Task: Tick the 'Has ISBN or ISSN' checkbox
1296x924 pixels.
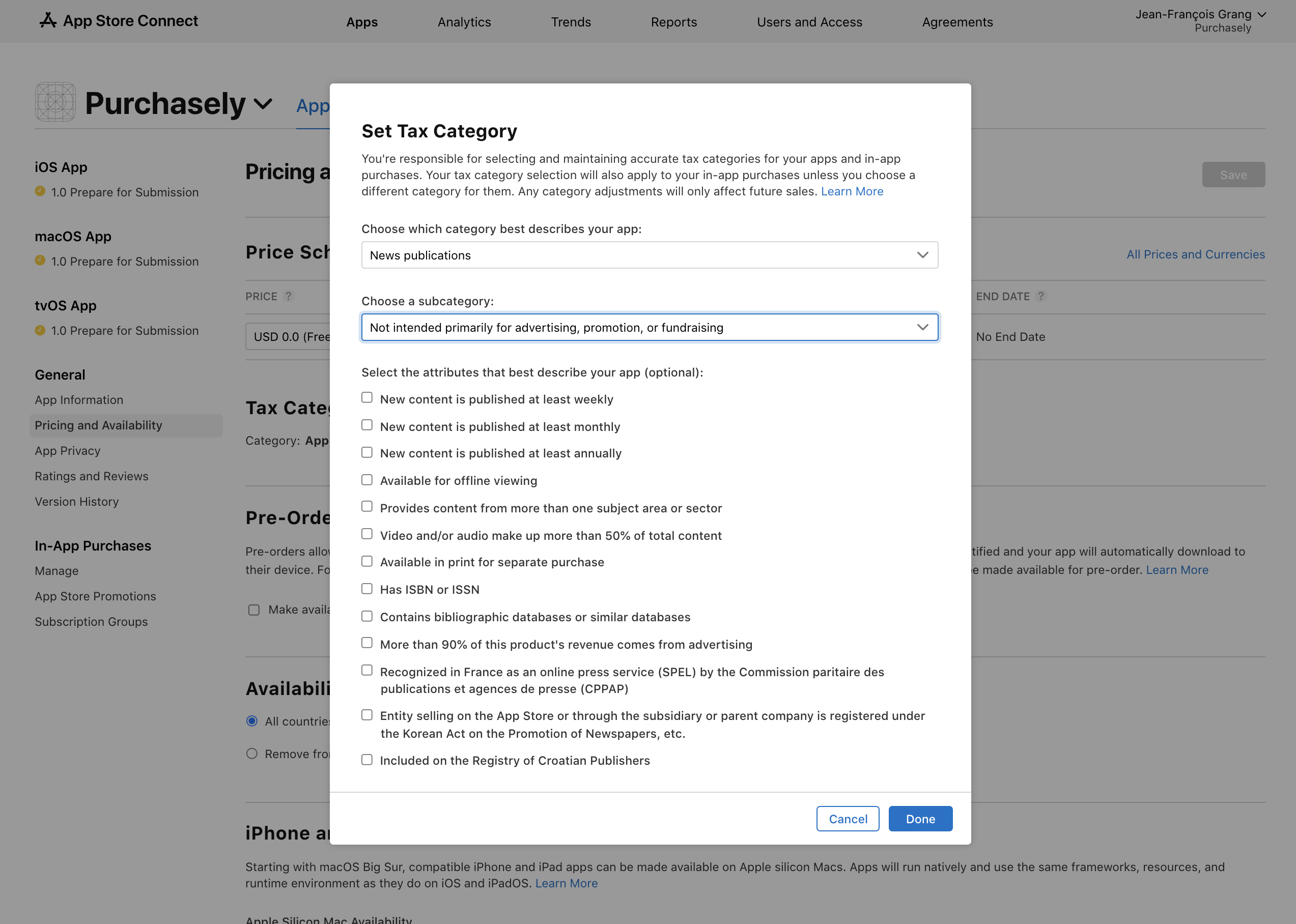Action: pyautogui.click(x=367, y=589)
